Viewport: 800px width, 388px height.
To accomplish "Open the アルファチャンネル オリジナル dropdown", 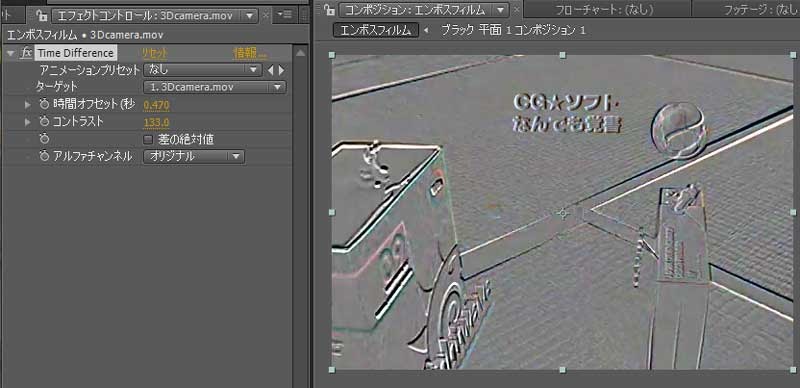I will [x=194, y=156].
